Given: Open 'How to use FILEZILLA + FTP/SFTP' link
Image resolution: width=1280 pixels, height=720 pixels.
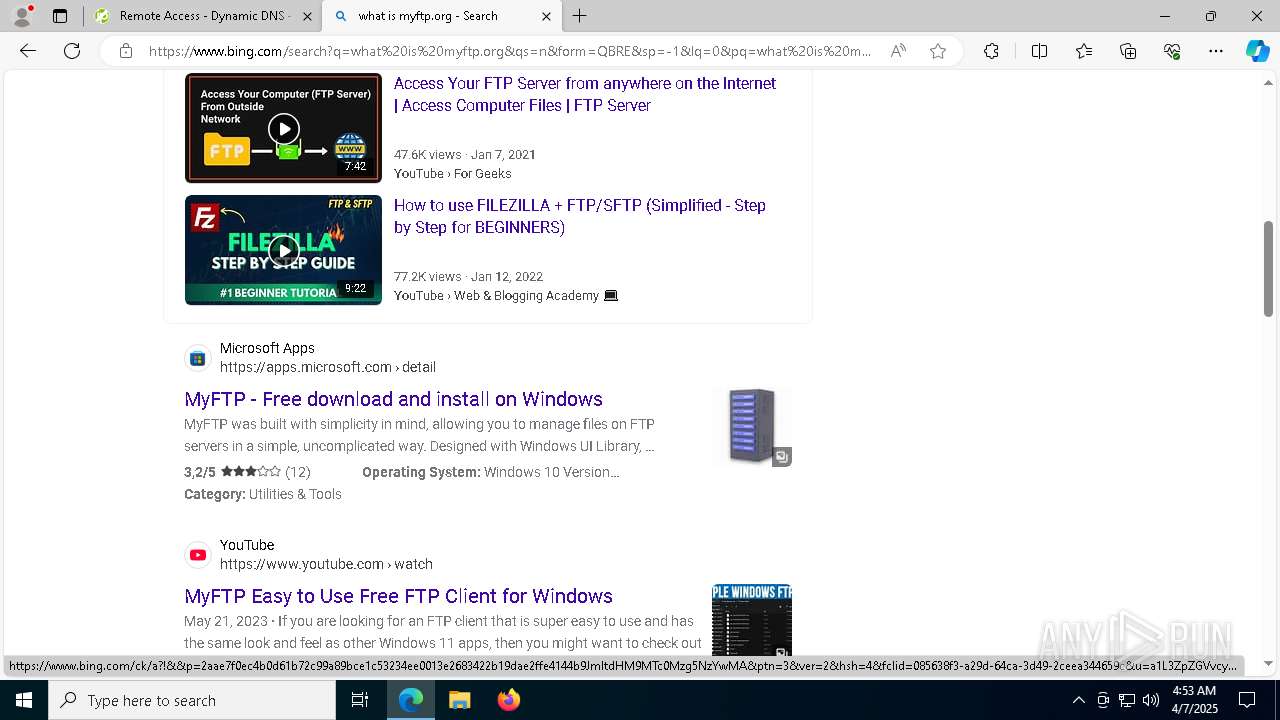Looking at the screenshot, I should coord(580,216).
